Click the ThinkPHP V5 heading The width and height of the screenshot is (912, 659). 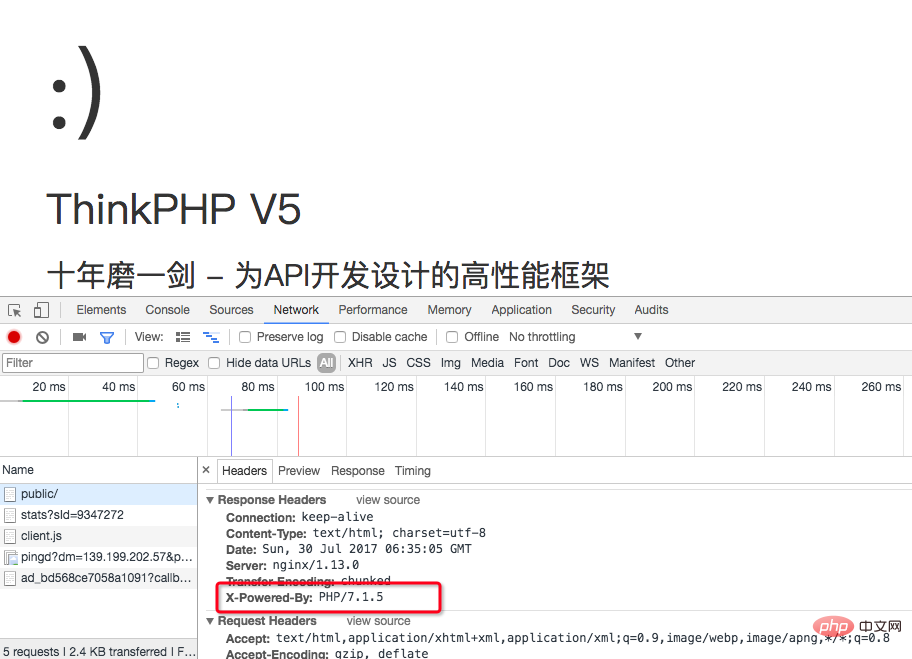pos(173,209)
